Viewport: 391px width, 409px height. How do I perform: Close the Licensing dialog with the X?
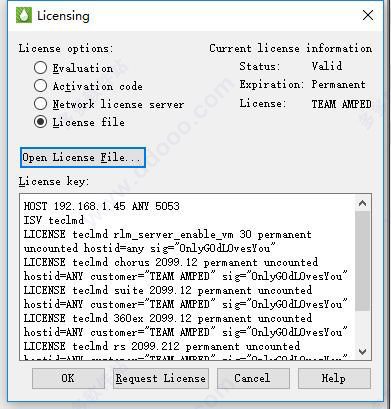(x=368, y=15)
